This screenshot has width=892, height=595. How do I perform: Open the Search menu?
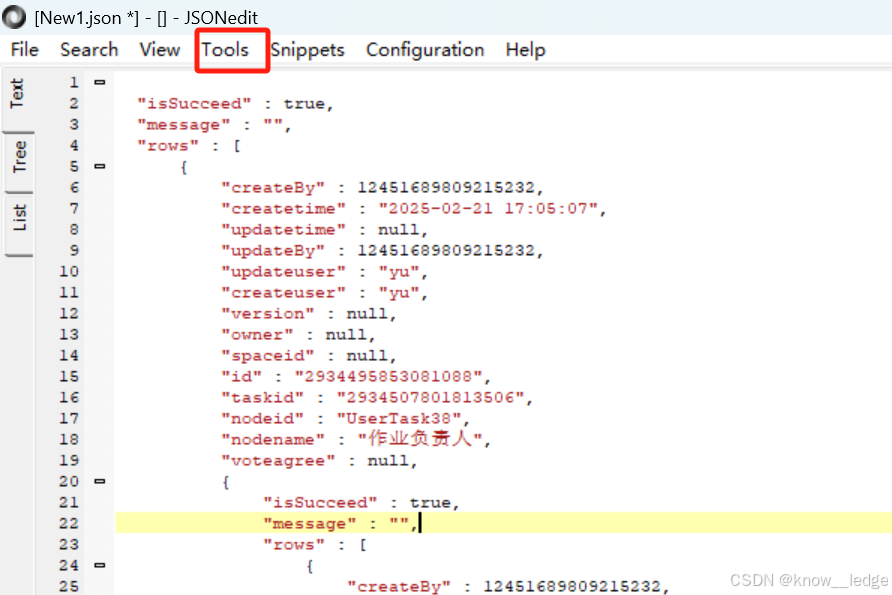click(x=89, y=49)
